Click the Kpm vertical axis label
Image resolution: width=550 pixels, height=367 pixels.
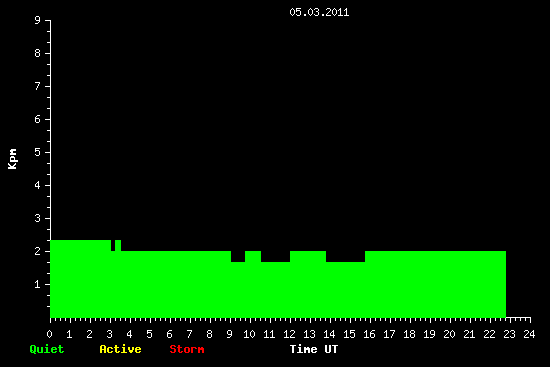[12, 159]
